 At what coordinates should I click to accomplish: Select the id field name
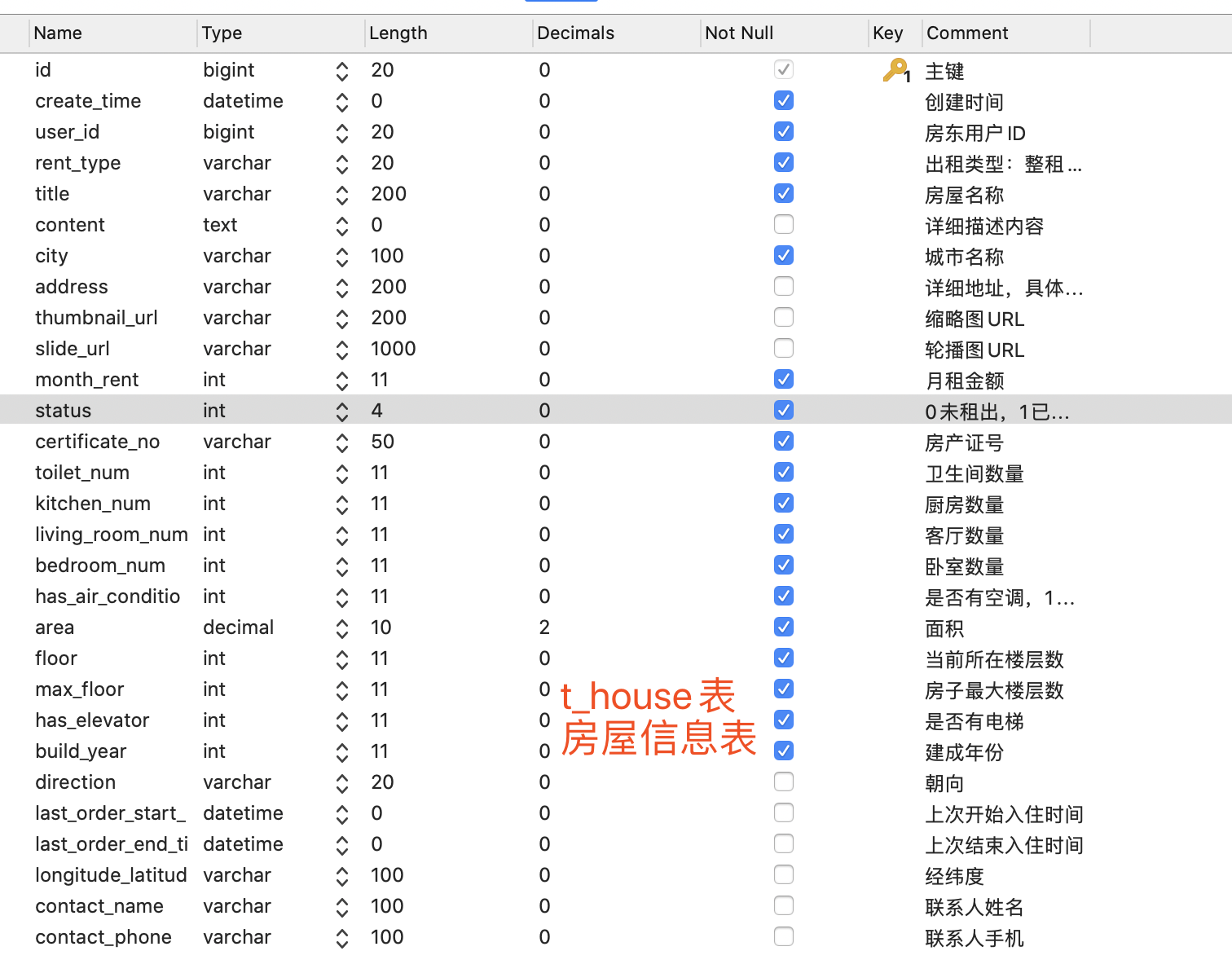click(43, 70)
